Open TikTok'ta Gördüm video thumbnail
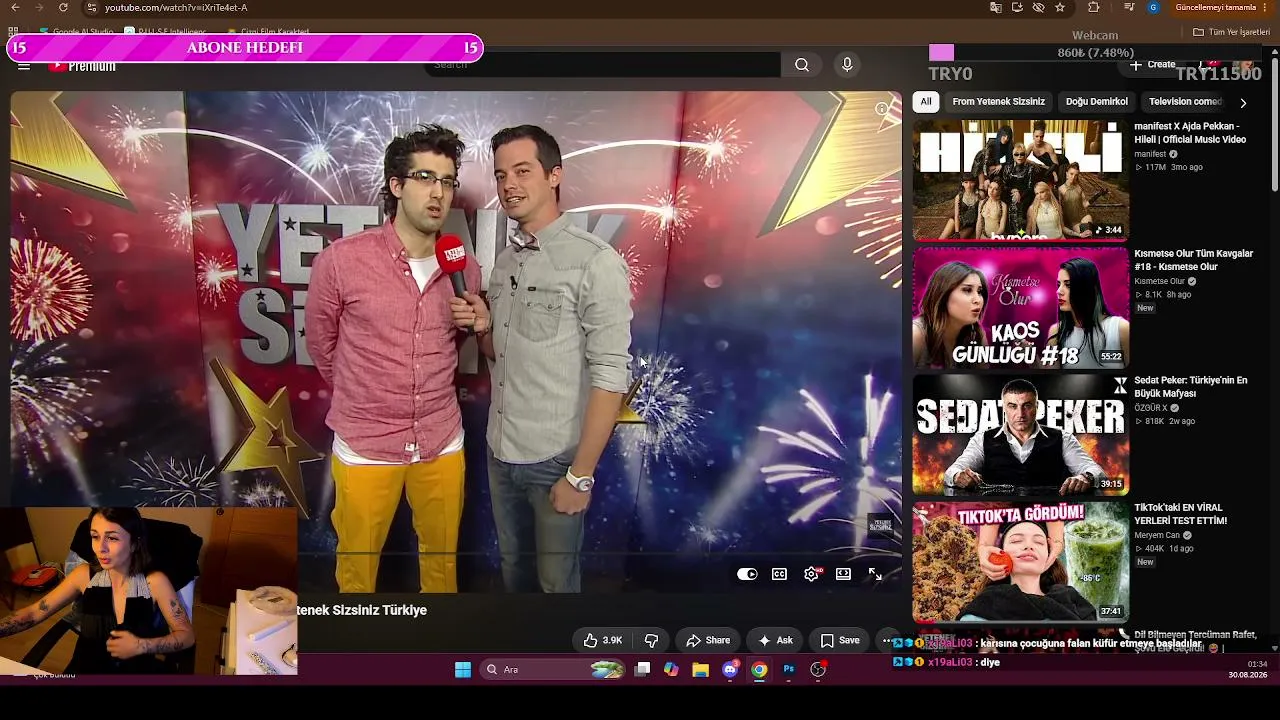The image size is (1280, 720). (1020, 561)
